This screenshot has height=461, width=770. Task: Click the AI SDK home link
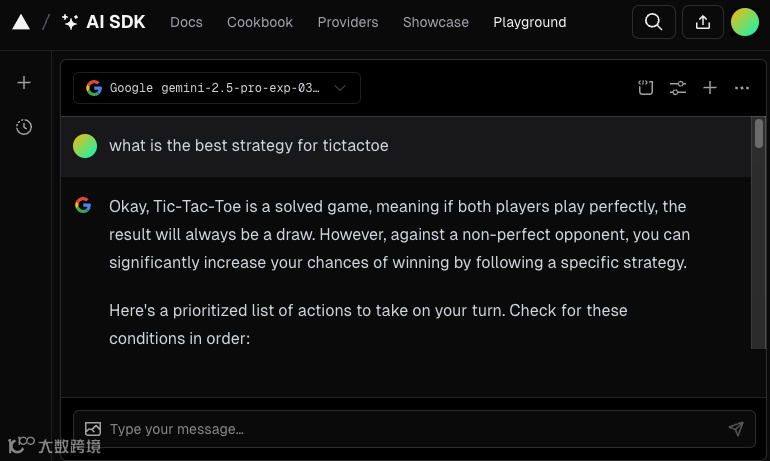[103, 22]
